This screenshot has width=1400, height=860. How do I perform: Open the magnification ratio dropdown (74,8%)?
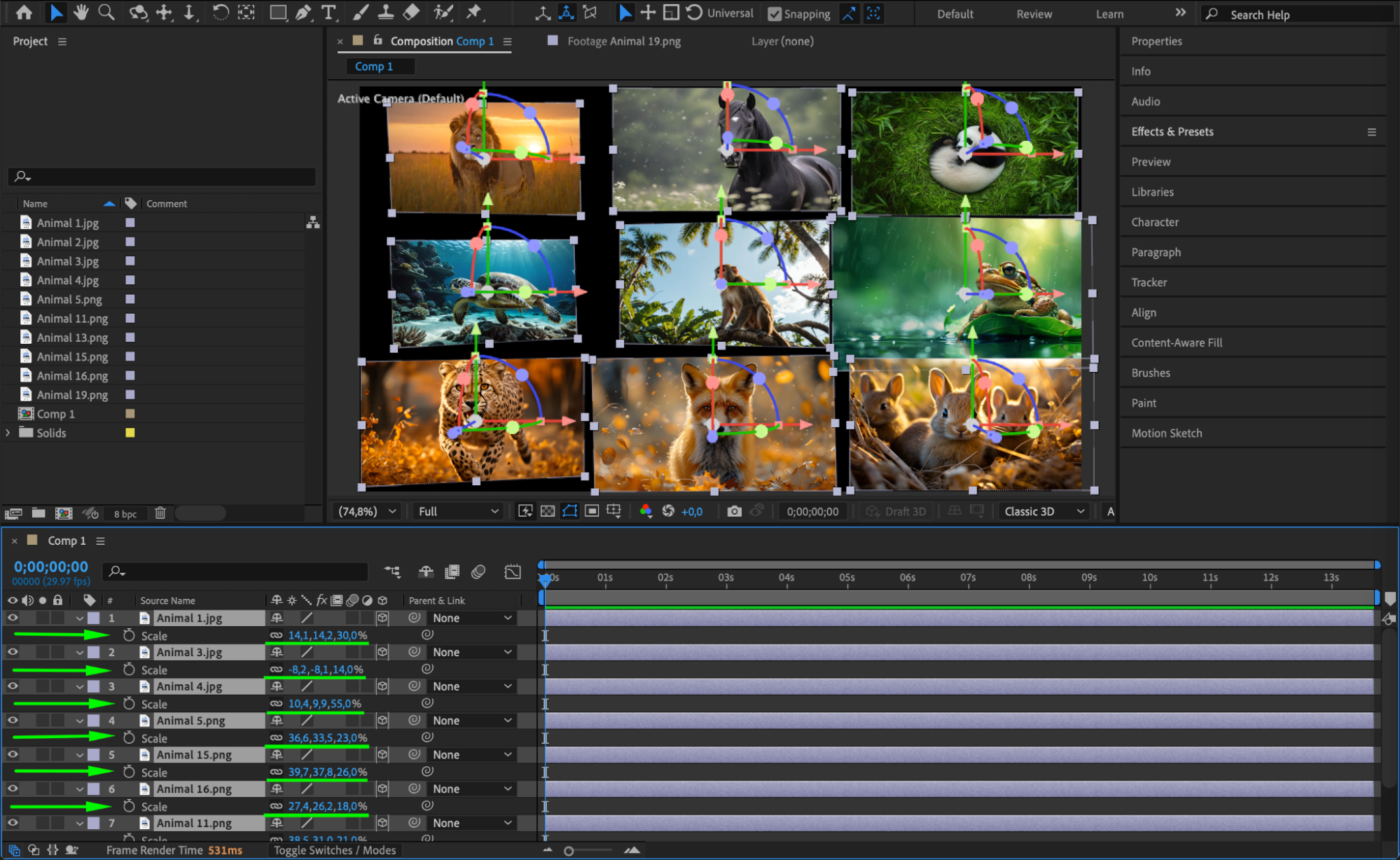pos(367,511)
